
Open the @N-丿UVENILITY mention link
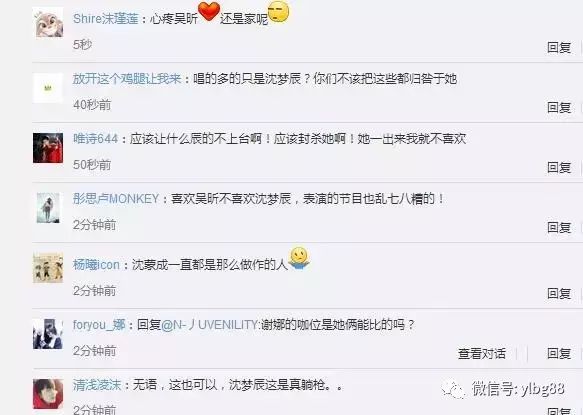(210, 325)
